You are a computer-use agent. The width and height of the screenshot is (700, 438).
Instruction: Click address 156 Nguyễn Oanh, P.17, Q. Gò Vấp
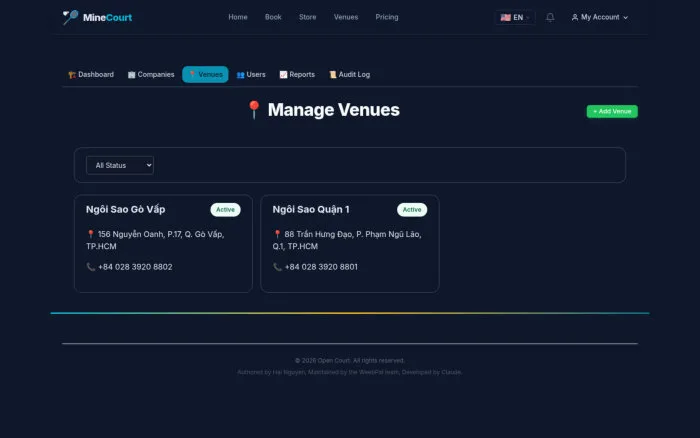pos(155,240)
